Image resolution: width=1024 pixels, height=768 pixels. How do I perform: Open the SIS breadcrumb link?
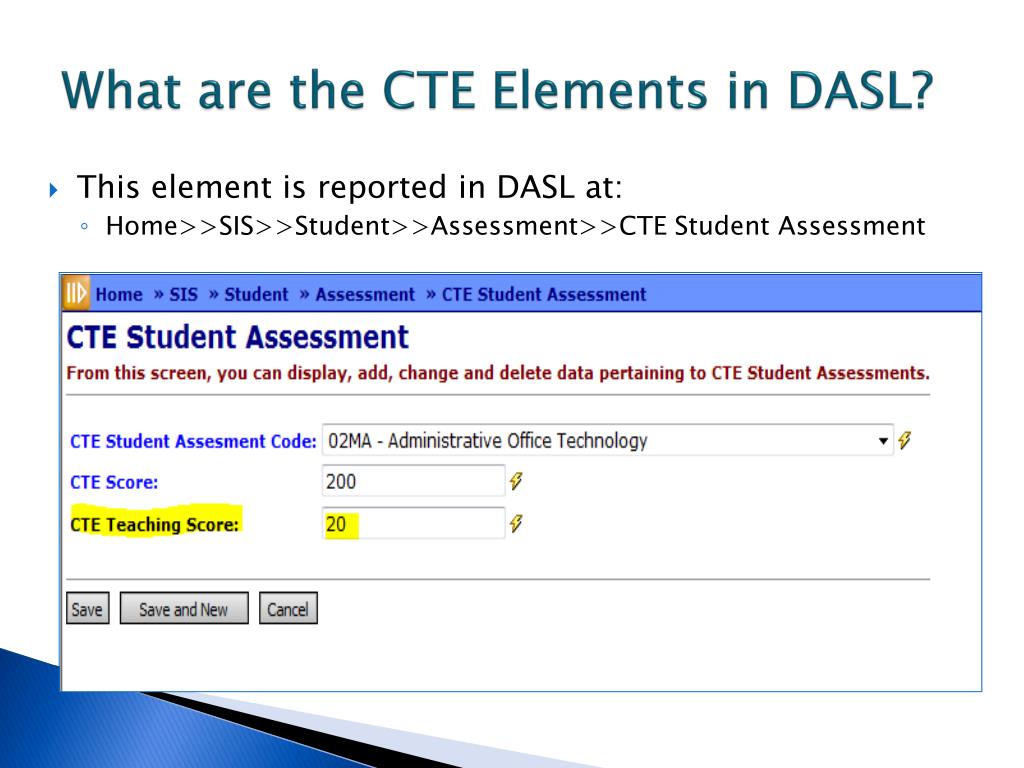(184, 295)
